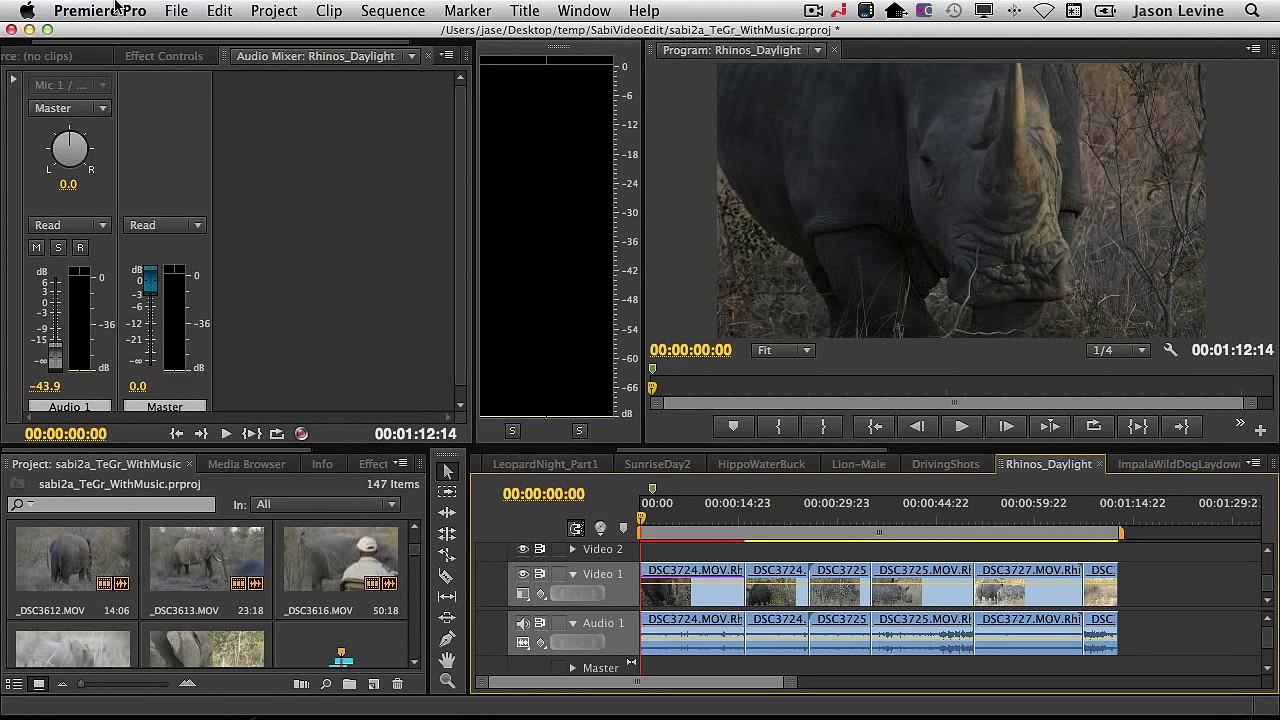The width and height of the screenshot is (1280, 720).
Task: Toggle sync lock on Video 1 track
Action: pos(540,574)
